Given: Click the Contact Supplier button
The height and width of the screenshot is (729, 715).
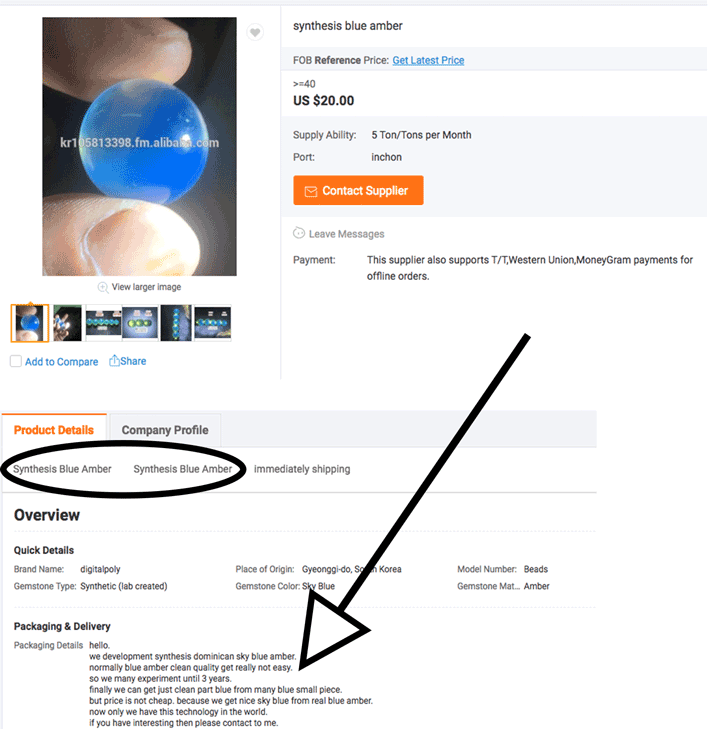Looking at the screenshot, I should pyautogui.click(x=358, y=190).
